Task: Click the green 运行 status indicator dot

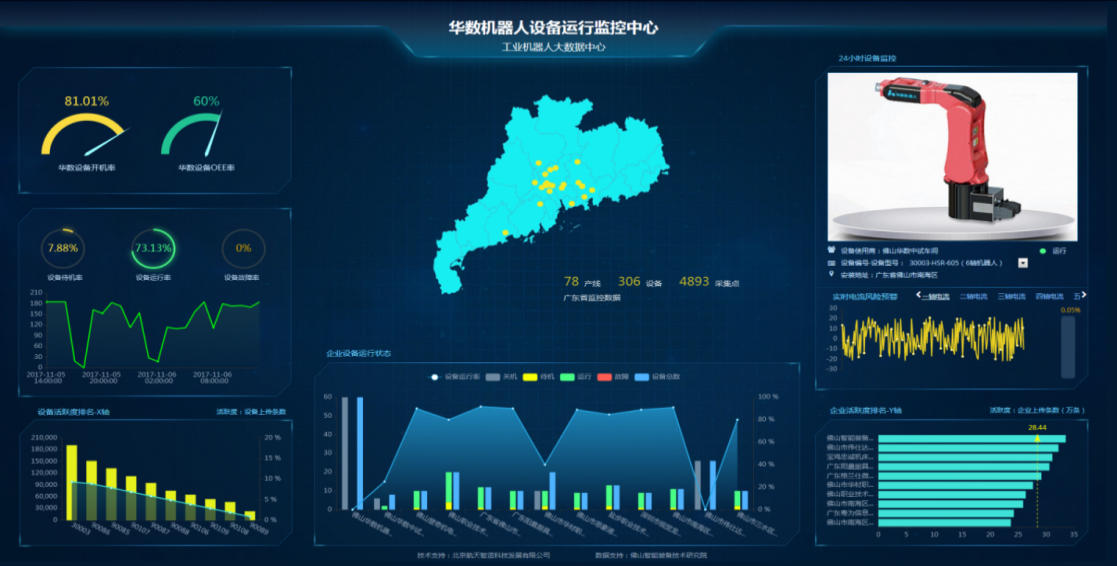Action: [x=1042, y=250]
